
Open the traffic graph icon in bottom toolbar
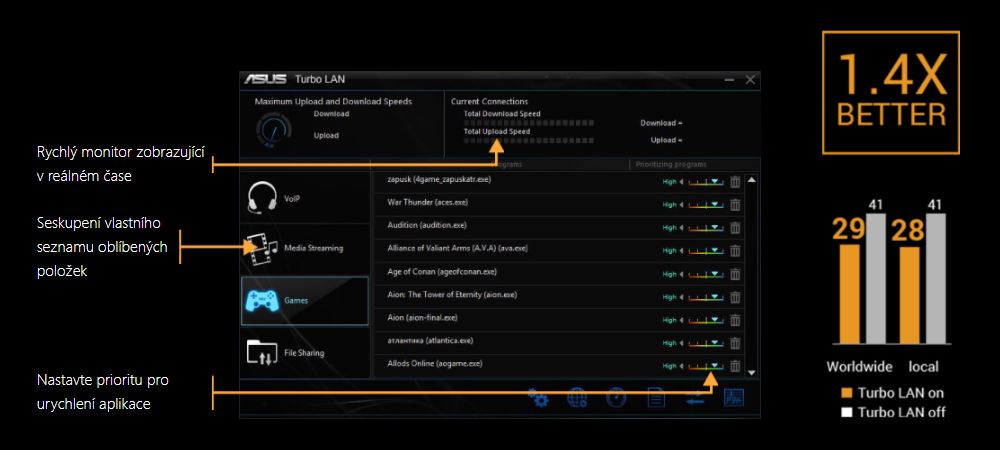pyautogui.click(x=734, y=398)
